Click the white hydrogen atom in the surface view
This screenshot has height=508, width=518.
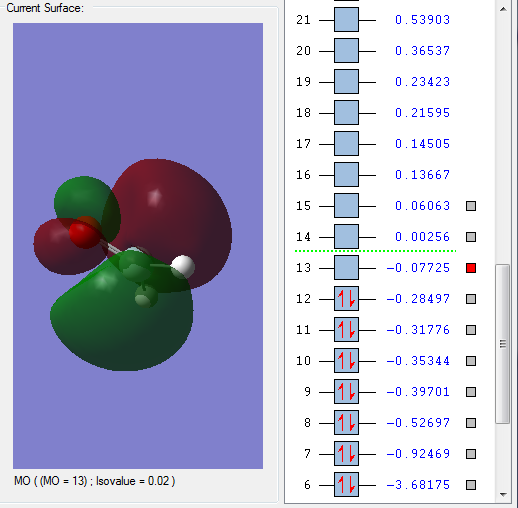tap(183, 266)
